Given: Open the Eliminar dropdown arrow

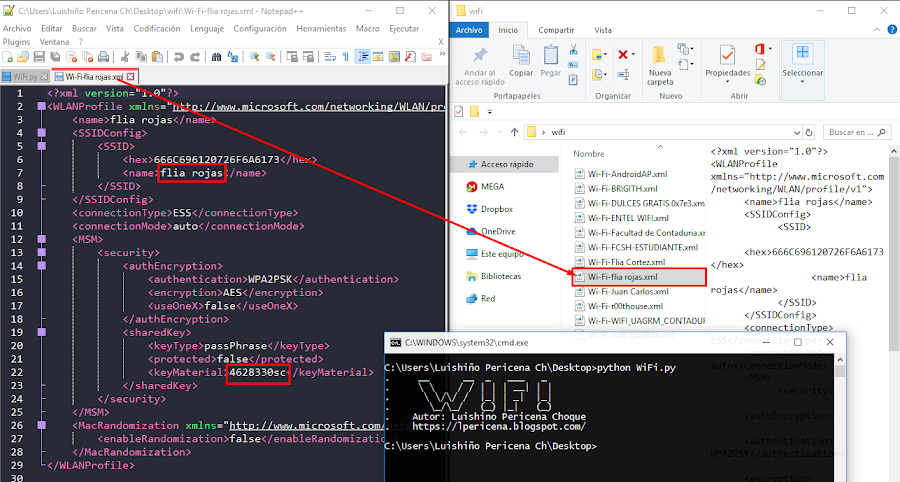Looking at the screenshot, I should point(633,54).
